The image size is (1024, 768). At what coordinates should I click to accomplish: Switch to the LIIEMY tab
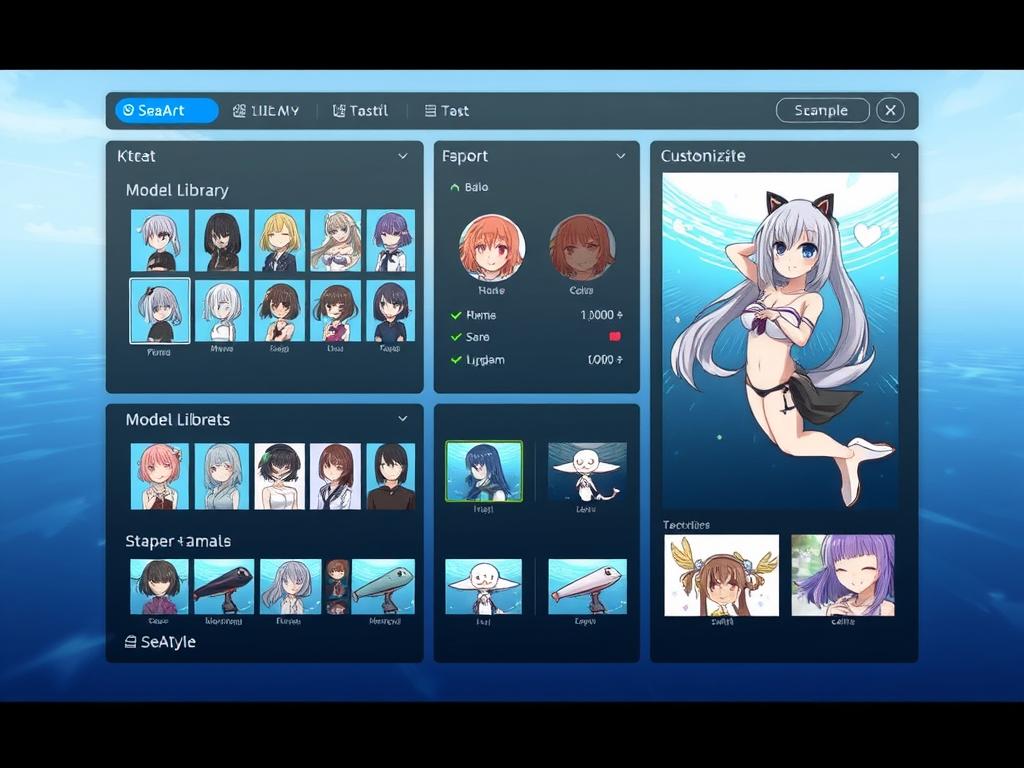tap(266, 110)
